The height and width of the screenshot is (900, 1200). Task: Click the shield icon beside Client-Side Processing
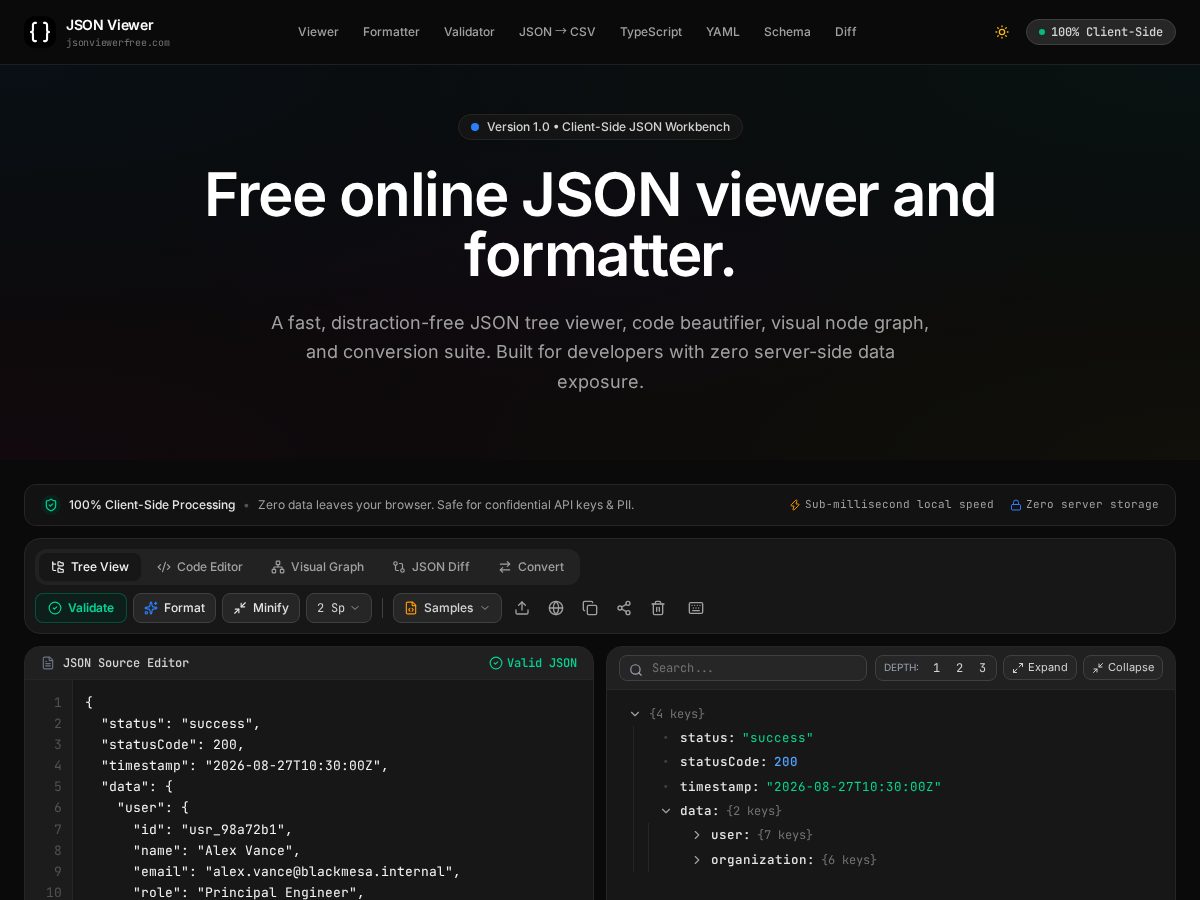(51, 505)
